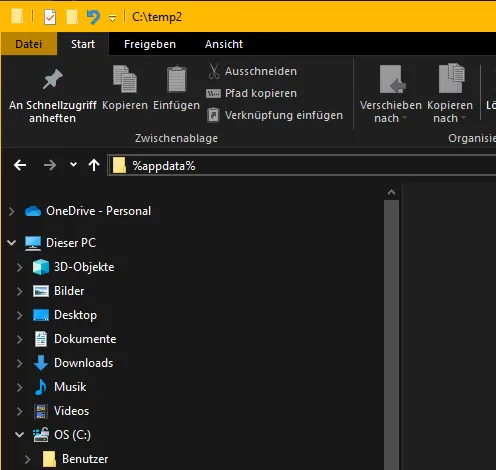Image resolution: width=496 pixels, height=470 pixels.
Task: Click the address bar containing %appdata%
Action: click(x=302, y=165)
